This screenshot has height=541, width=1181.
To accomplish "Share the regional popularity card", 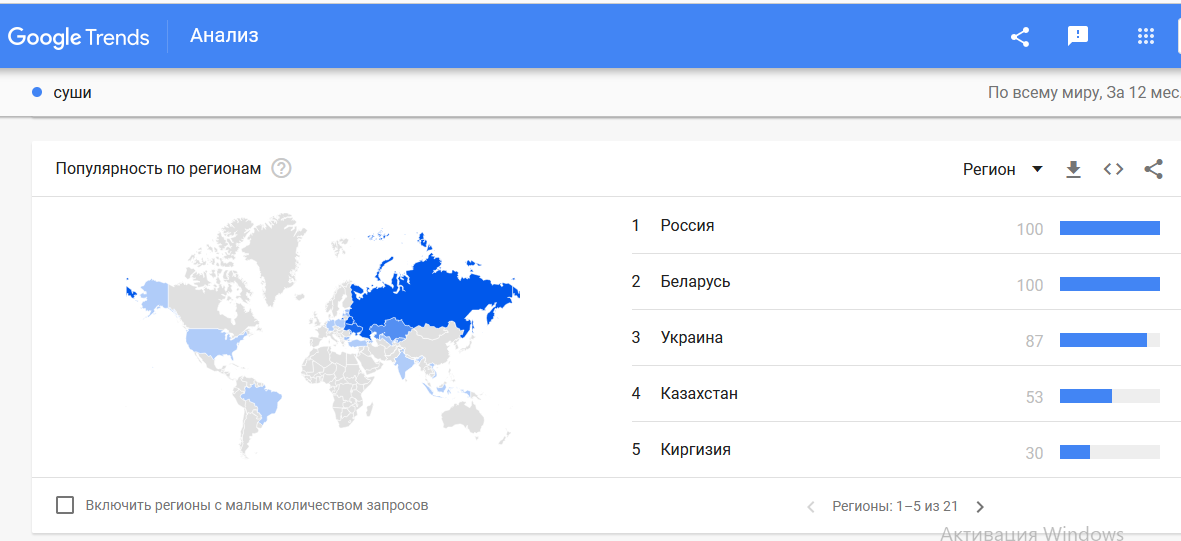I will coord(1153,170).
